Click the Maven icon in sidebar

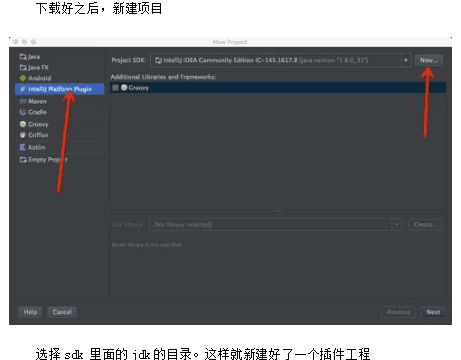pos(23,101)
